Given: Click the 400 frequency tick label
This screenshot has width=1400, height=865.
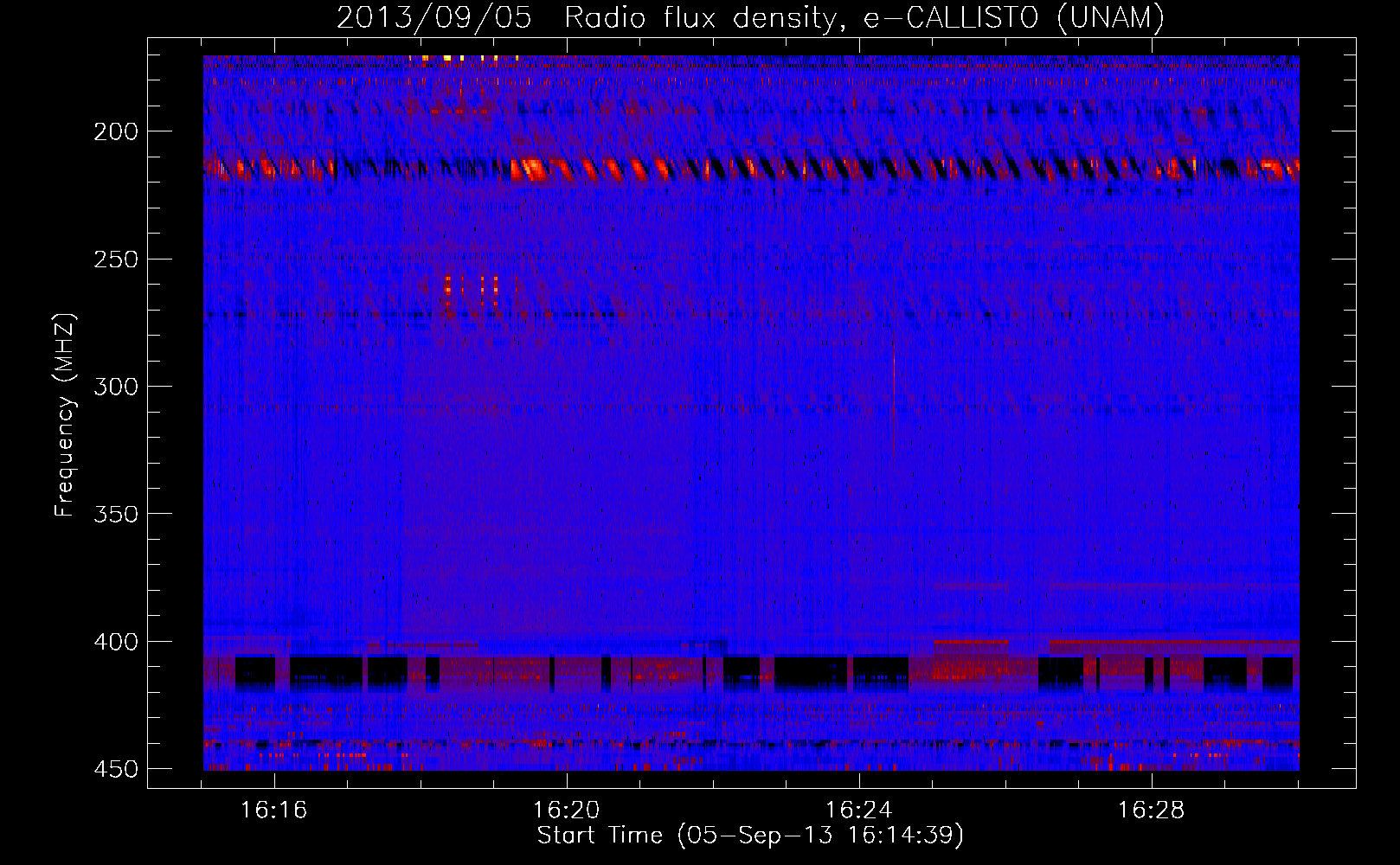Looking at the screenshot, I should [116, 642].
